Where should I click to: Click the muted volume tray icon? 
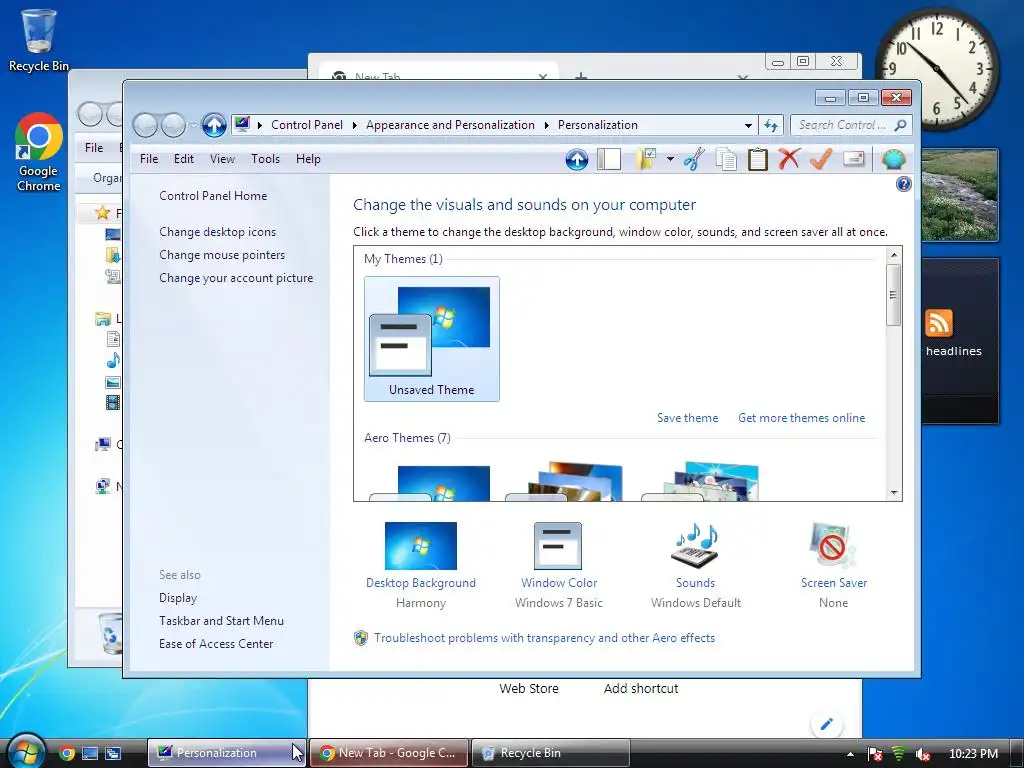[x=923, y=754]
